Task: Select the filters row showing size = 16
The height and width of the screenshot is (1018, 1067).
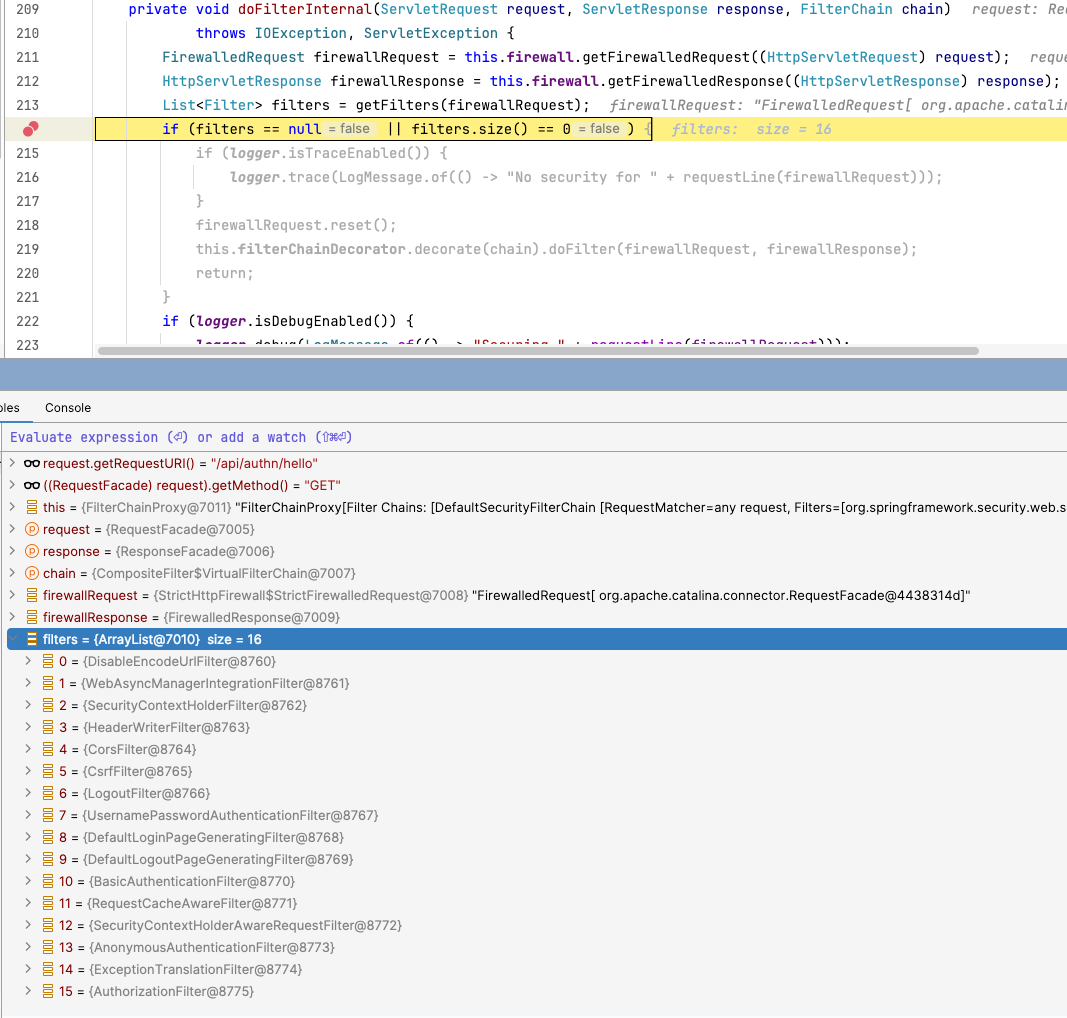Action: [537, 639]
